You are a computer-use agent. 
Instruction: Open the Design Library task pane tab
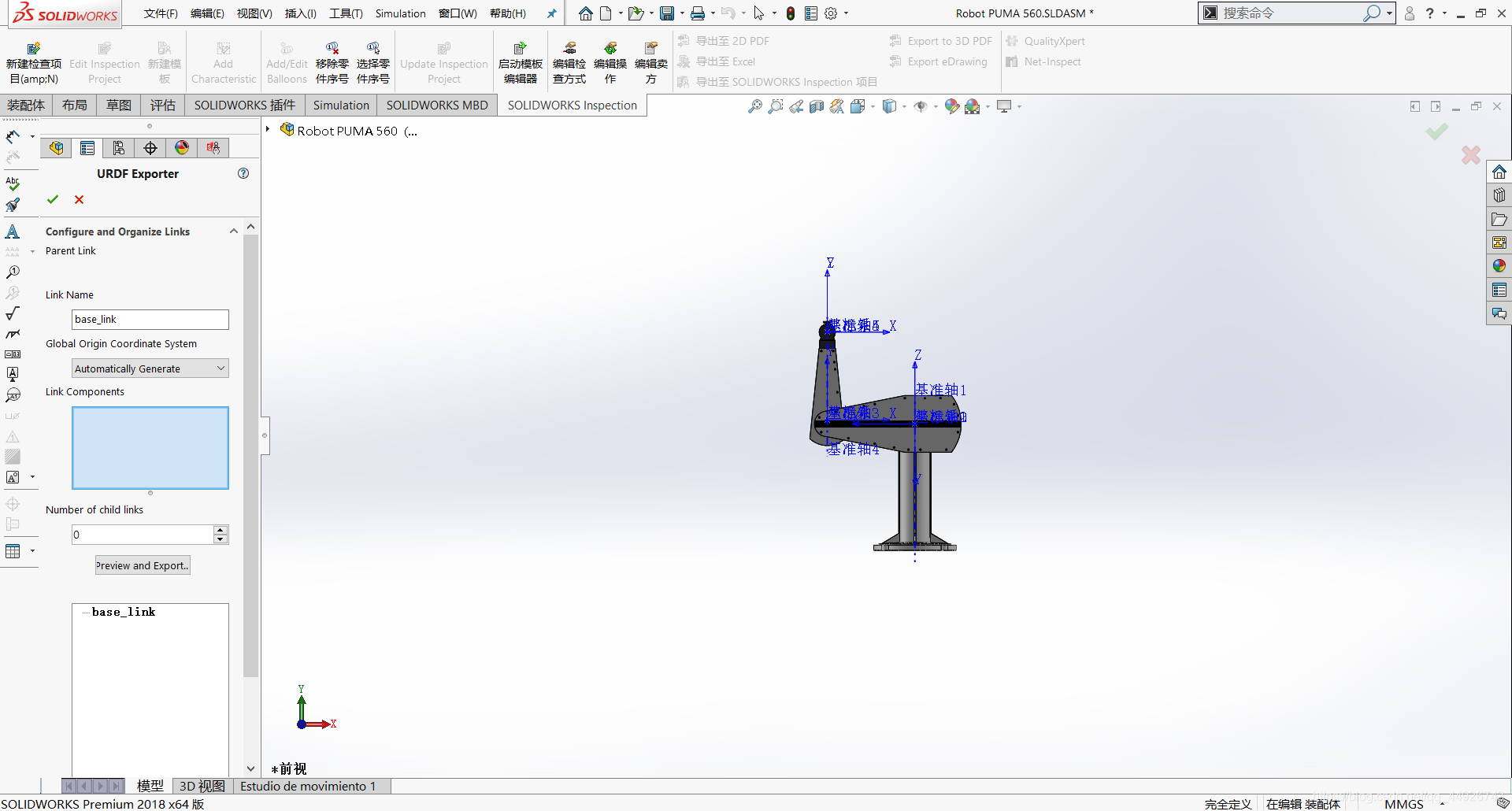pyautogui.click(x=1499, y=195)
